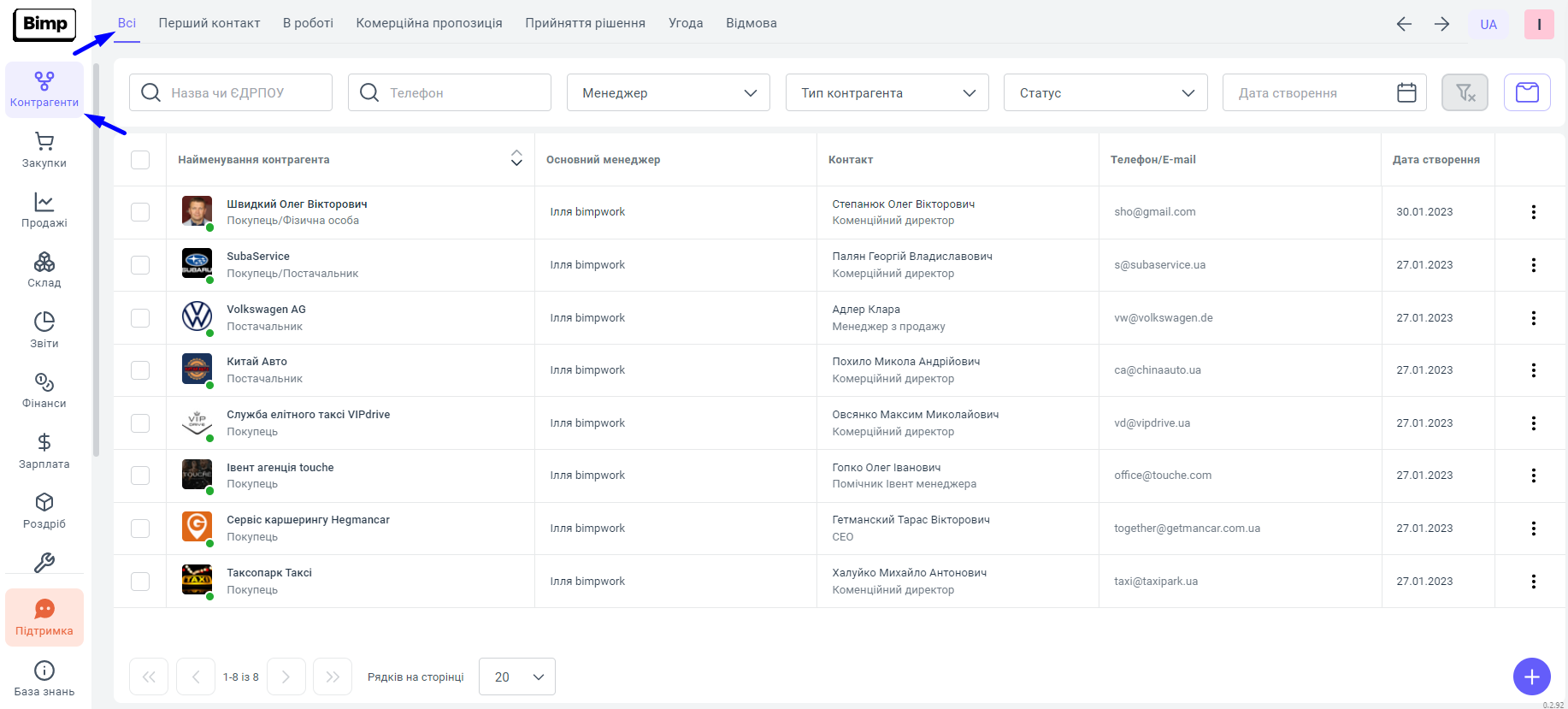Open the Фінанси section
The image size is (1568, 709).
point(44,390)
